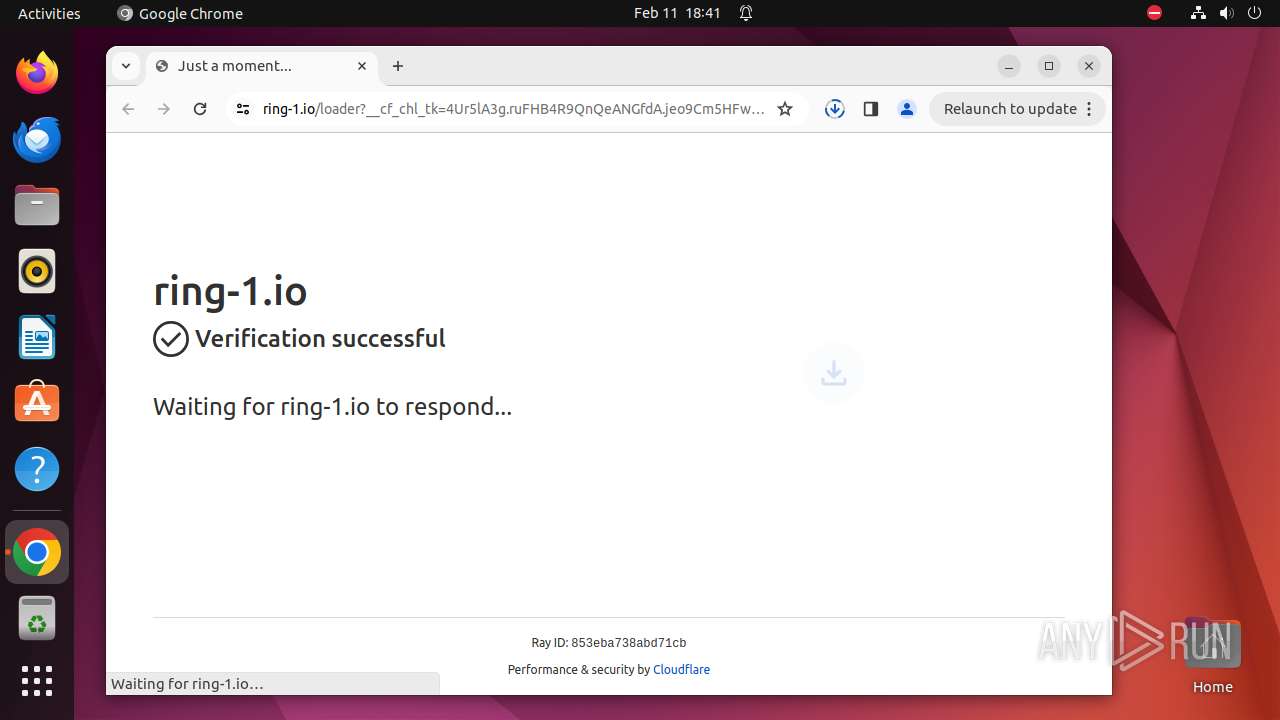Reload the current page
The image size is (1280, 720).
coord(200,109)
